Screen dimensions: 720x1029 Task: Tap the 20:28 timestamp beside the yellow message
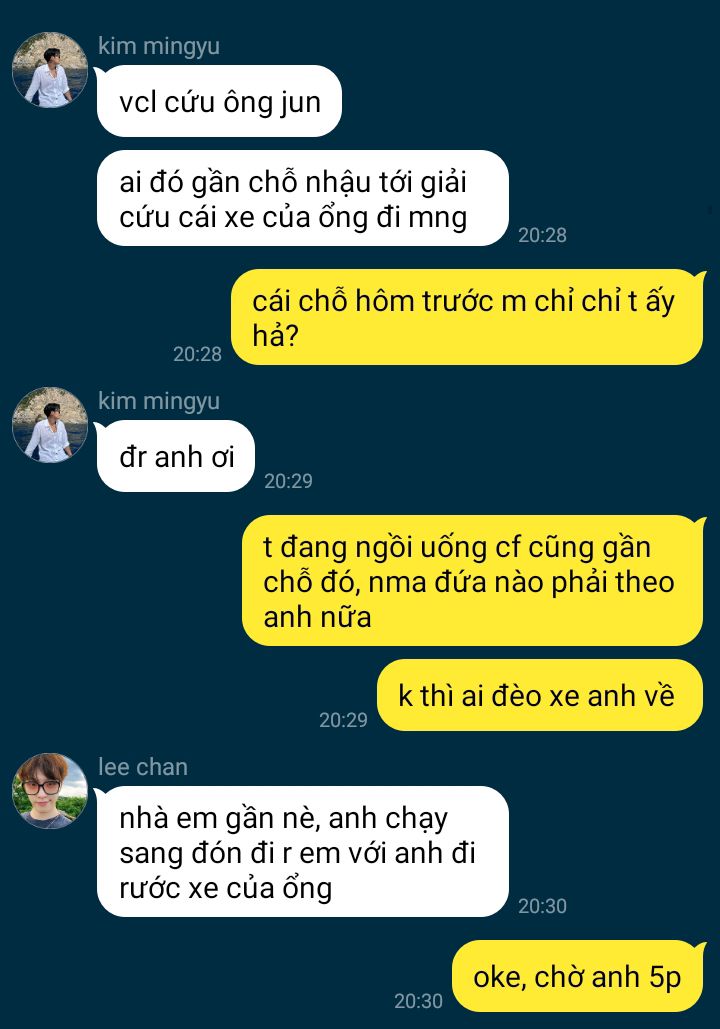coord(198,354)
